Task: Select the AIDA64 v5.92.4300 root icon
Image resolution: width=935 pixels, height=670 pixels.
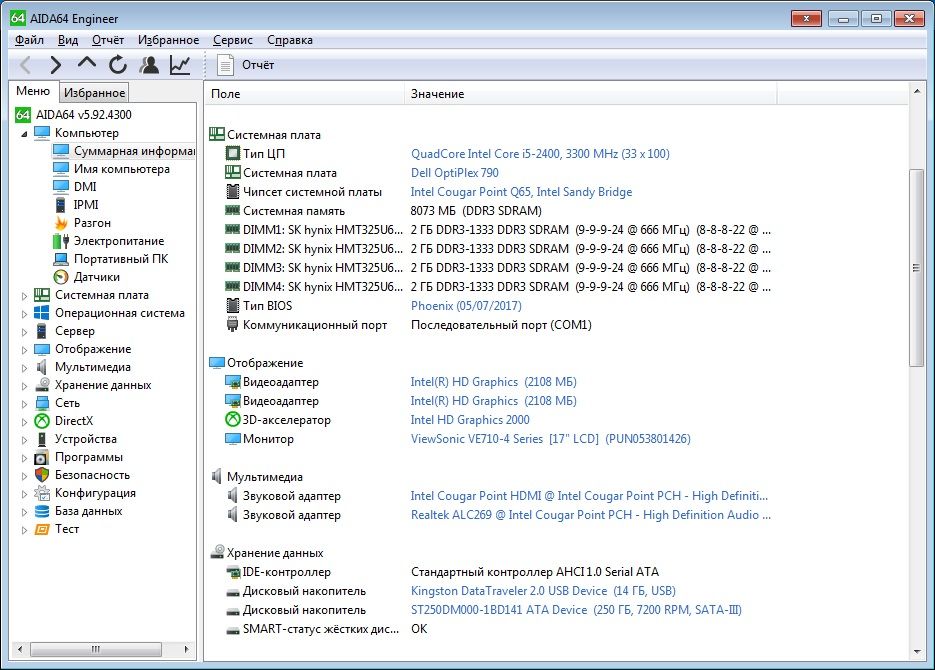Action: (x=23, y=114)
